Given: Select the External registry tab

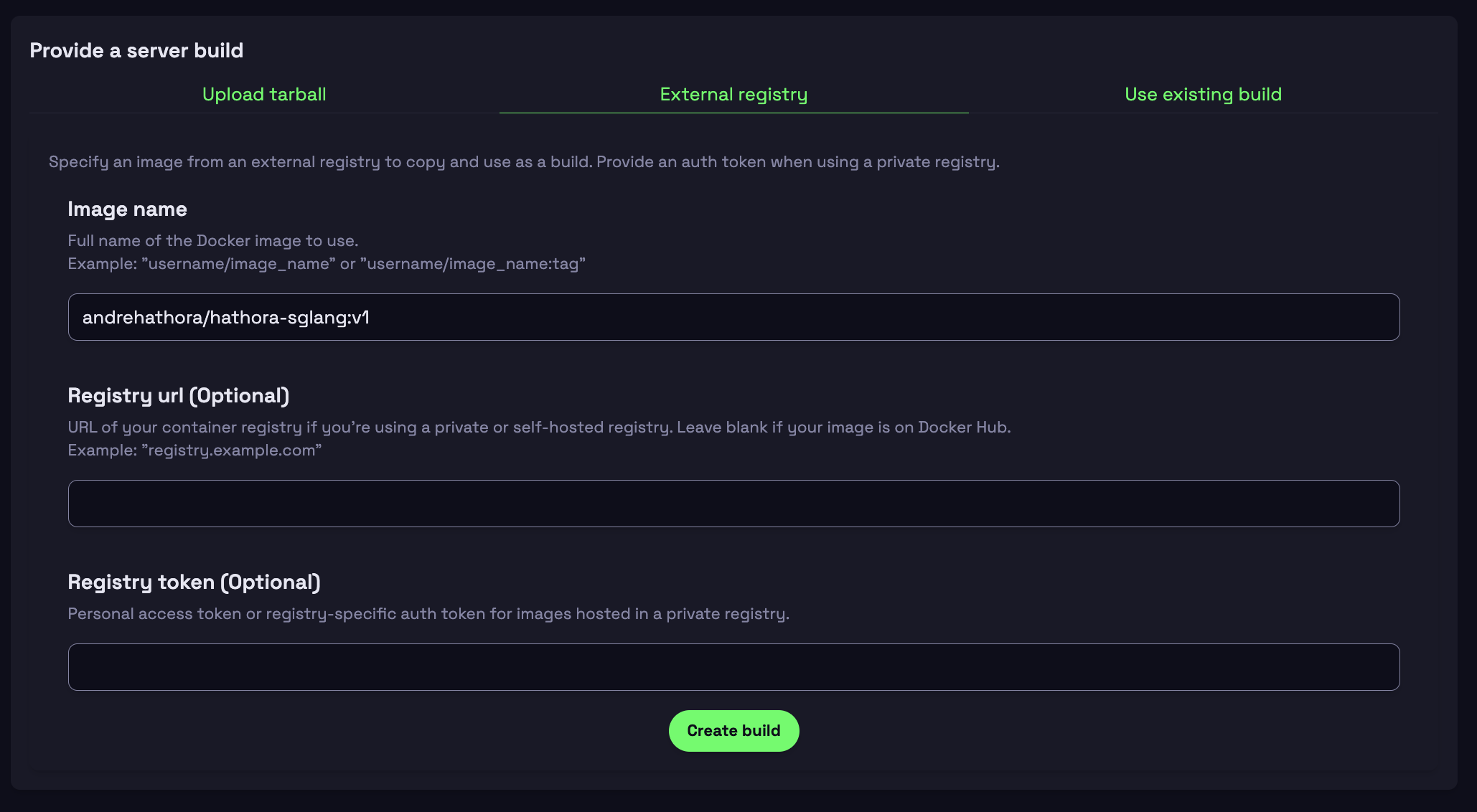Looking at the screenshot, I should pyautogui.click(x=733, y=95).
